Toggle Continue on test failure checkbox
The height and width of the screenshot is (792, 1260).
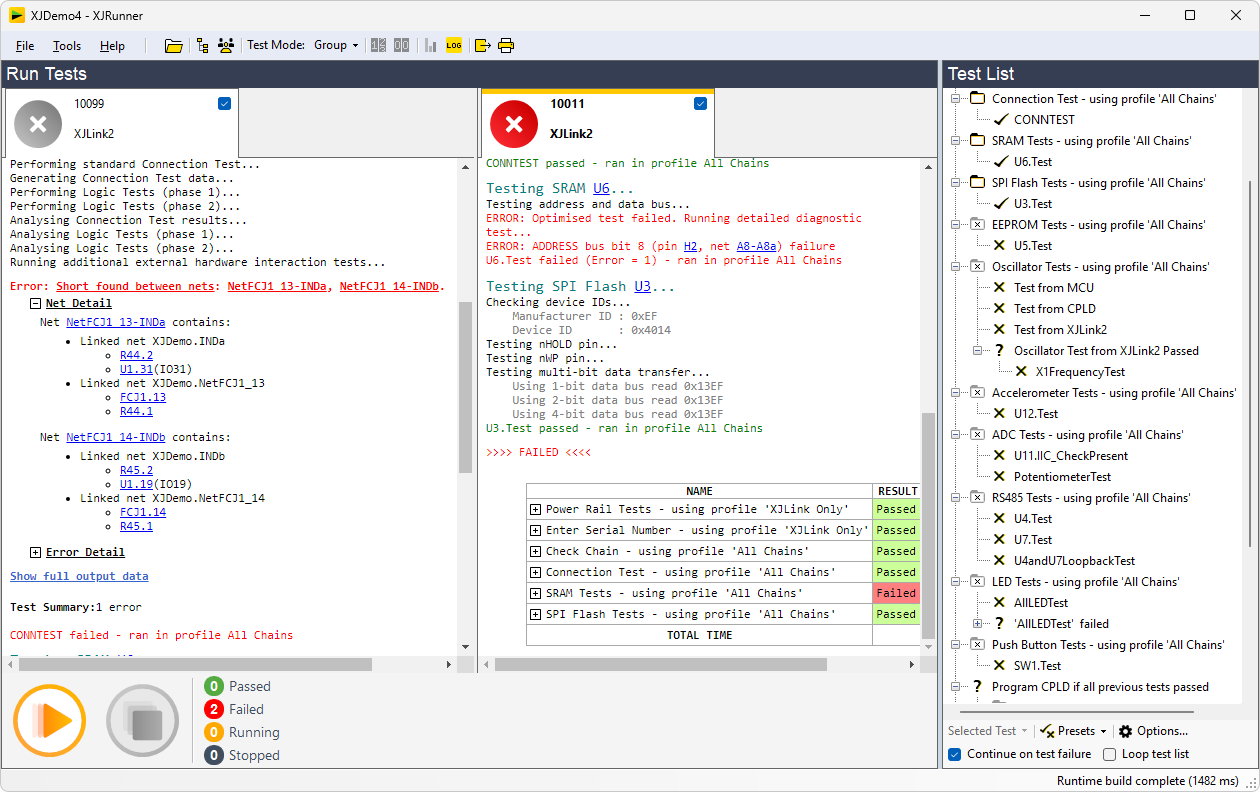click(955, 754)
